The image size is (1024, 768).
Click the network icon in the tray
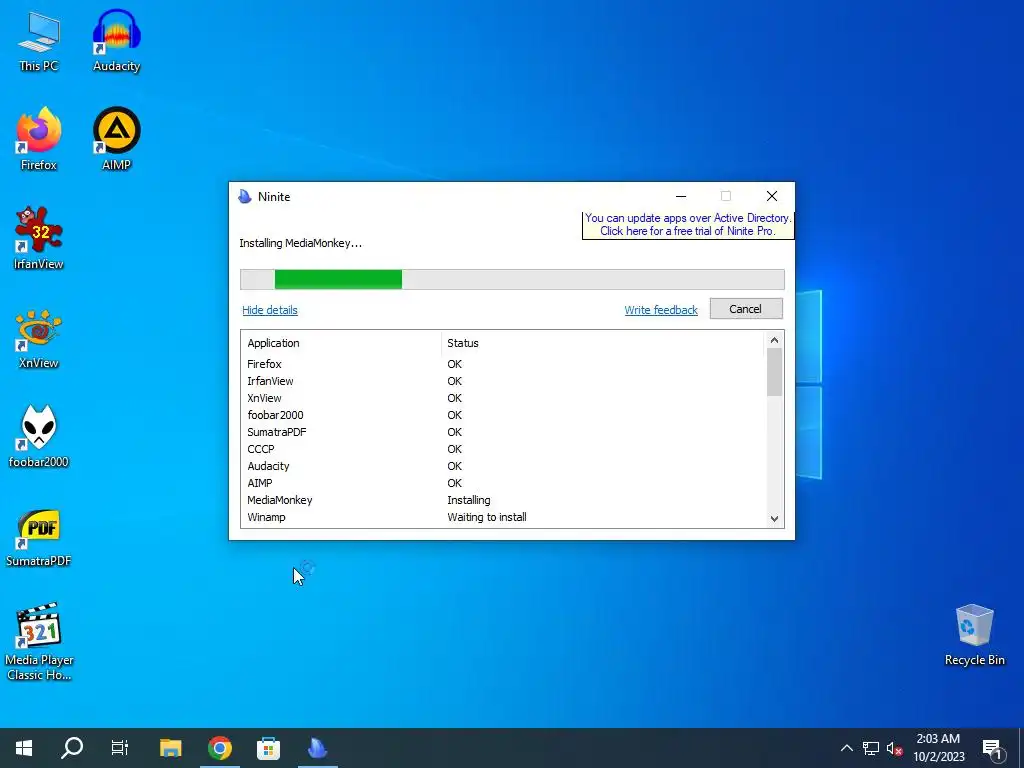tap(871, 748)
